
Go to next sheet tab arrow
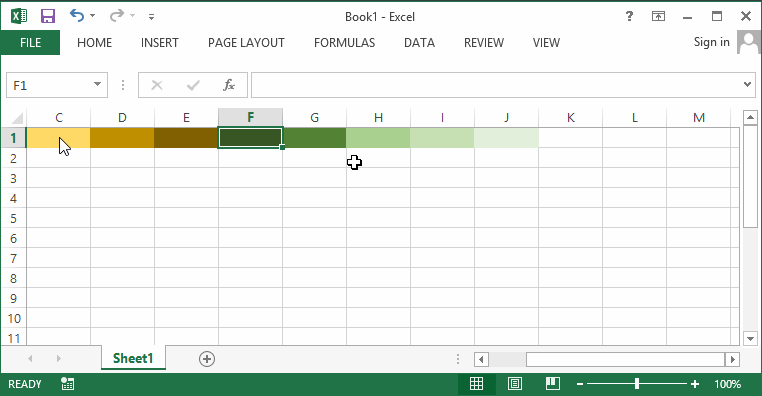point(58,359)
